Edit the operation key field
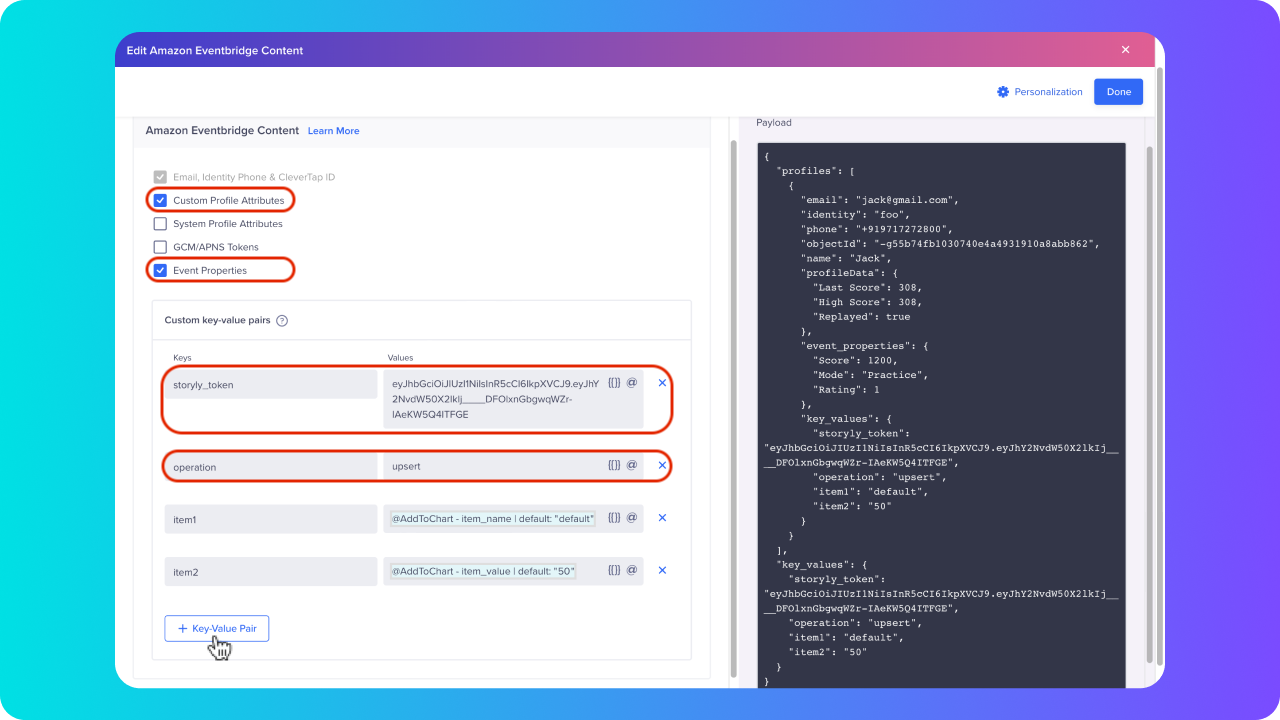 (x=271, y=467)
